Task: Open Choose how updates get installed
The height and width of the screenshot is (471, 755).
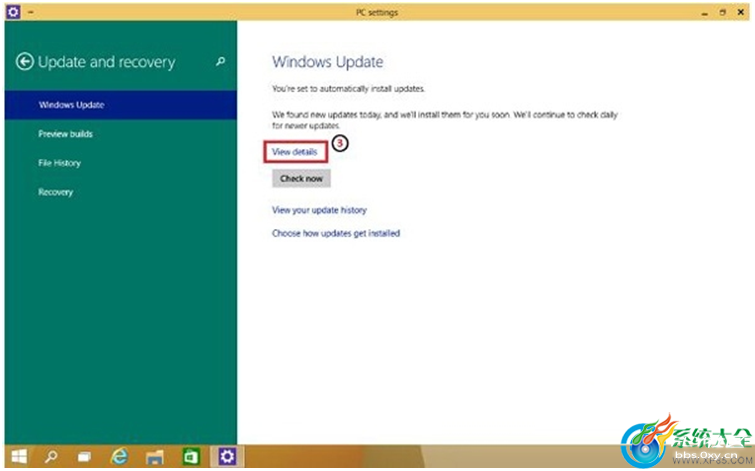Action: [x=336, y=233]
